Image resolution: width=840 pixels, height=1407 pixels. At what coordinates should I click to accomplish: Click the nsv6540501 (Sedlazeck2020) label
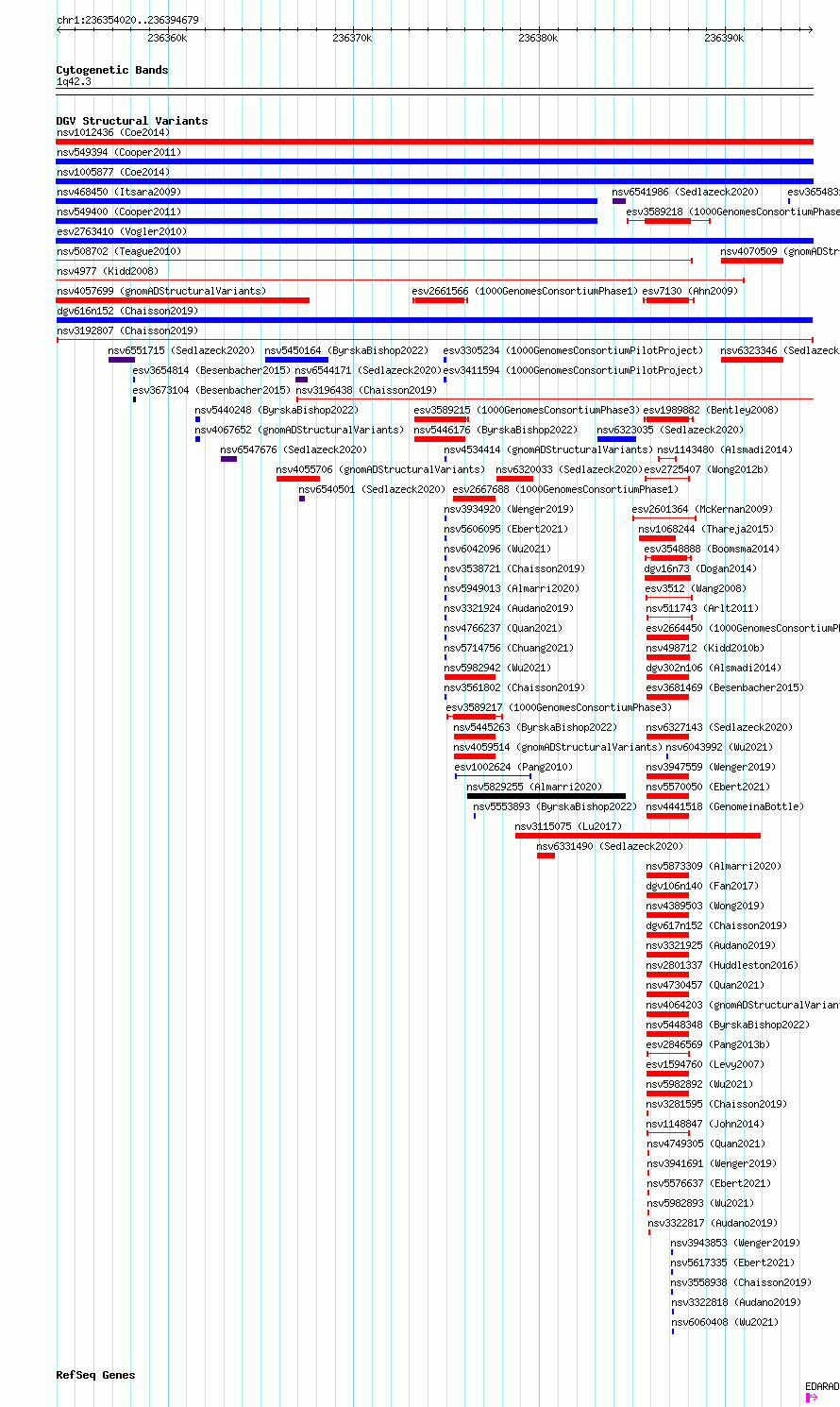coord(372,489)
